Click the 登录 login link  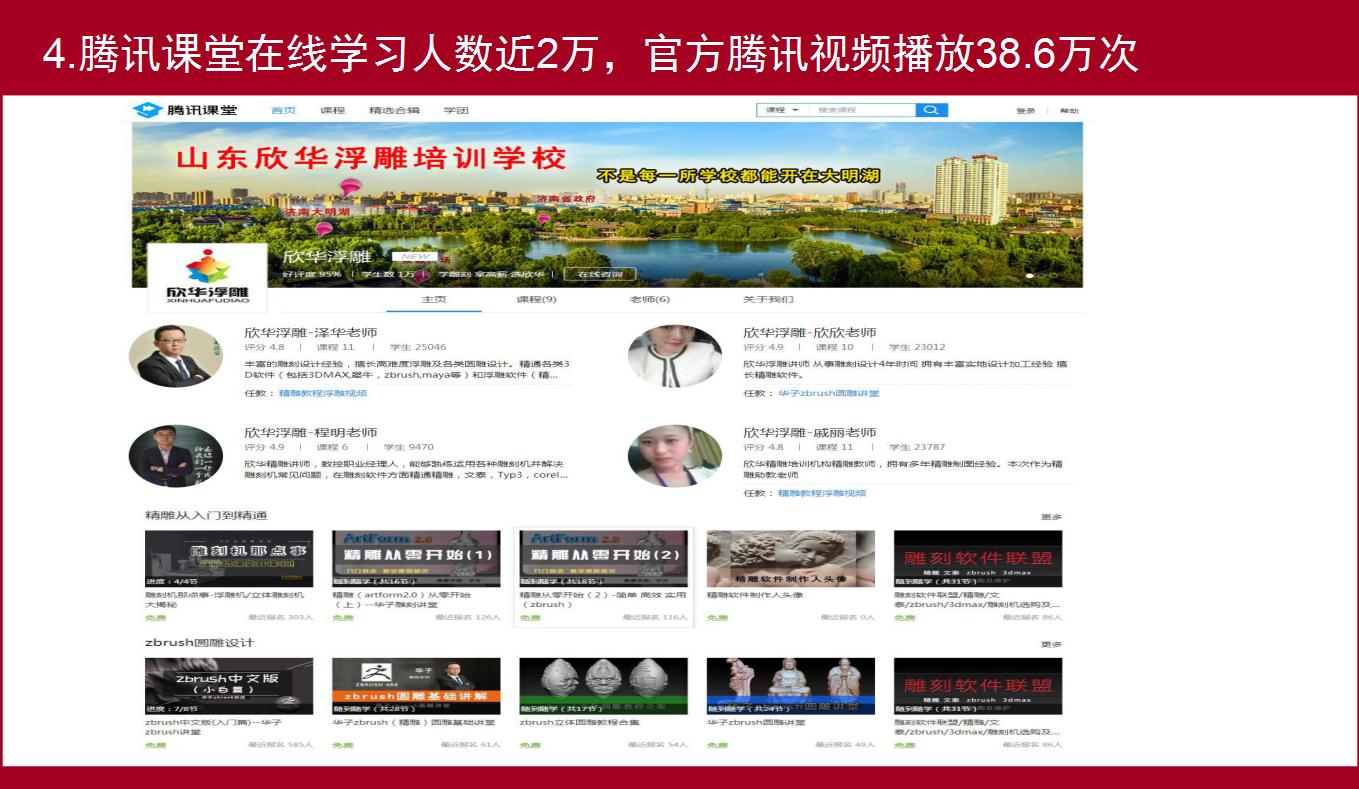[1025, 111]
